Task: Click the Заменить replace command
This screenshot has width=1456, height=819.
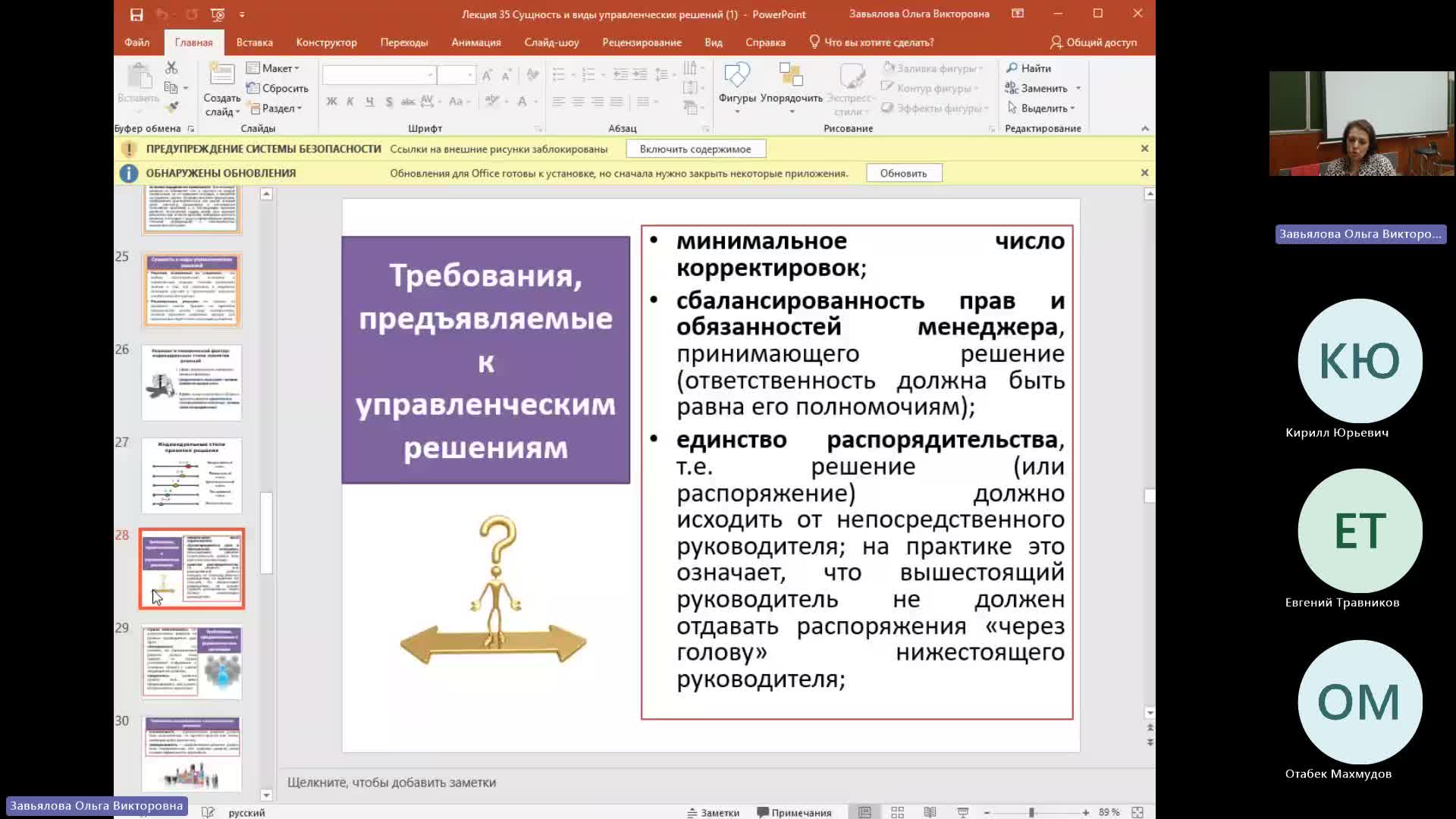Action: 1036,88
